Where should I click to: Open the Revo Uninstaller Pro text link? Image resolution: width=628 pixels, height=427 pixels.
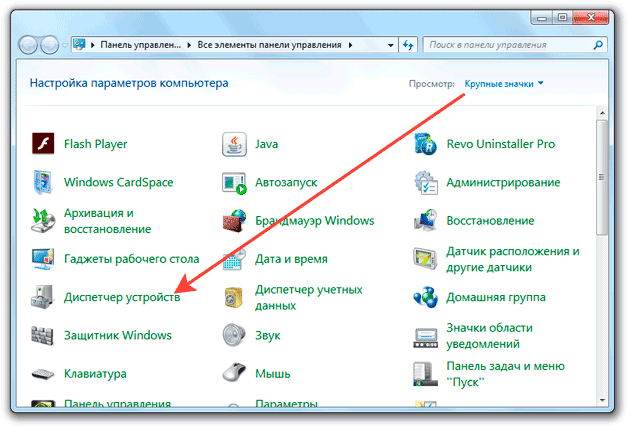501,144
